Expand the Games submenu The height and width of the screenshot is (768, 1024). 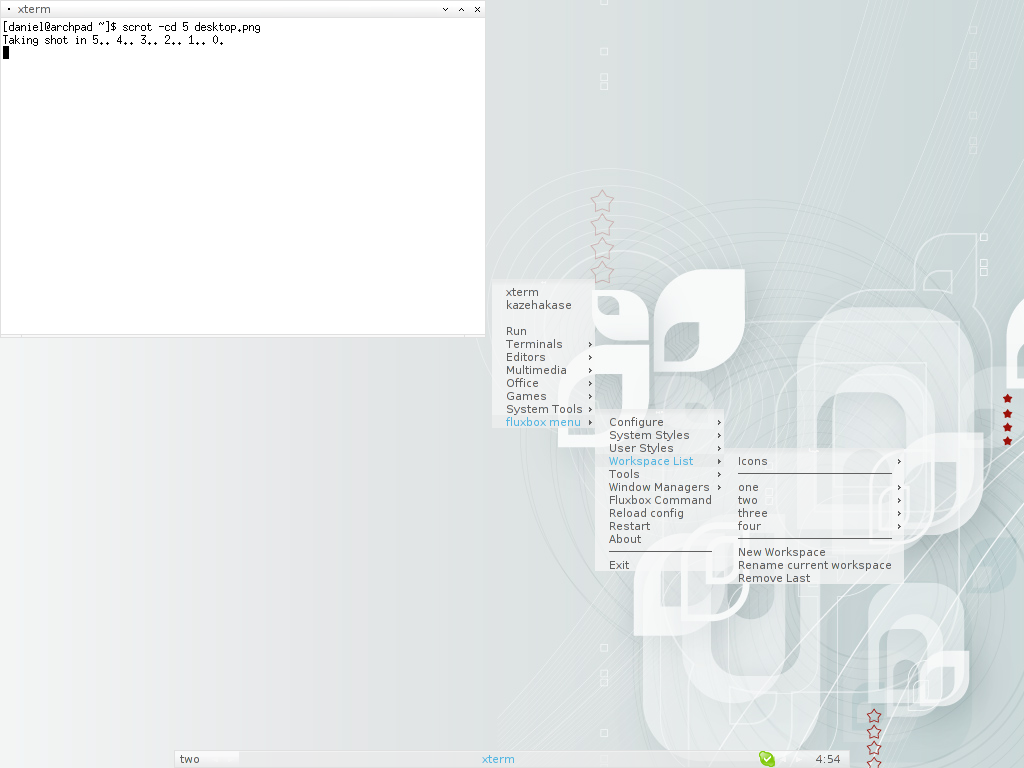(543, 396)
